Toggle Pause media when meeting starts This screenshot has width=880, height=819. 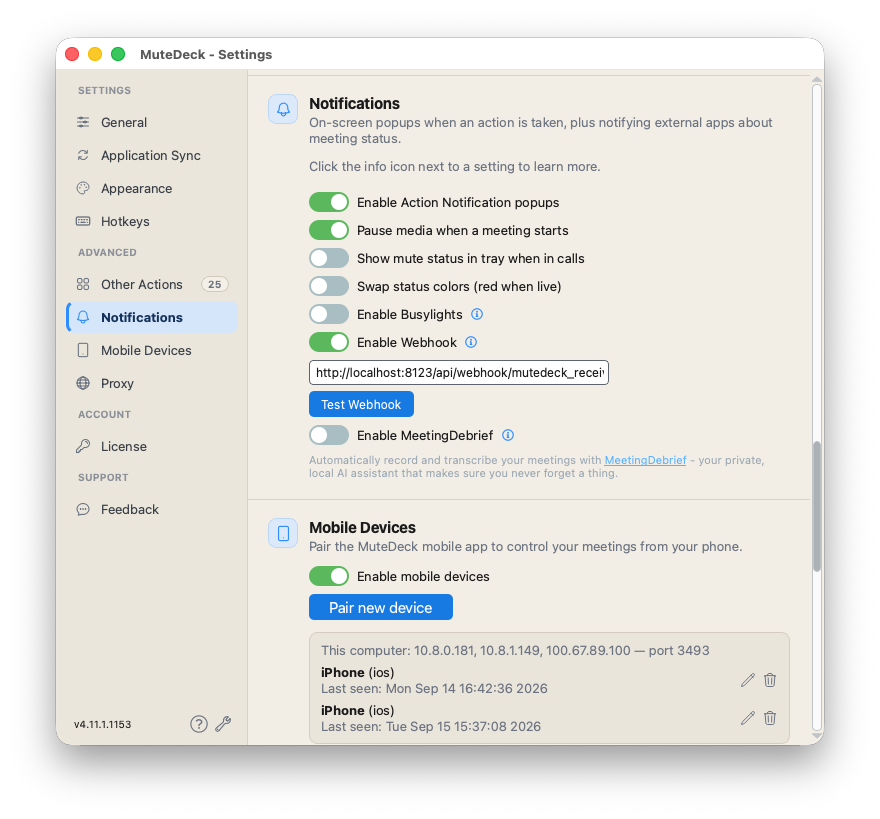pos(329,230)
